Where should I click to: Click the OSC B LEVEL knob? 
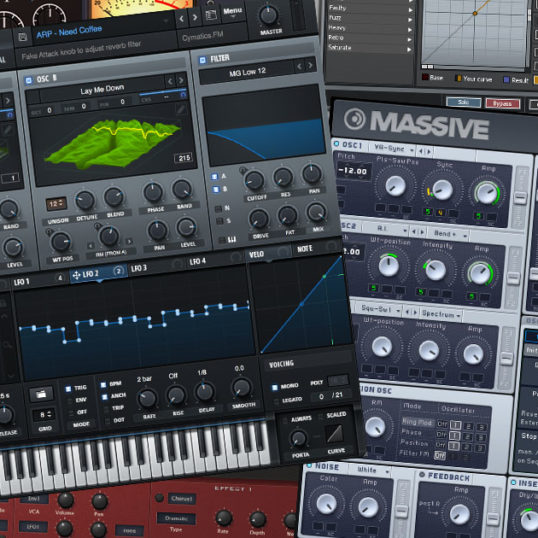[x=186, y=227]
